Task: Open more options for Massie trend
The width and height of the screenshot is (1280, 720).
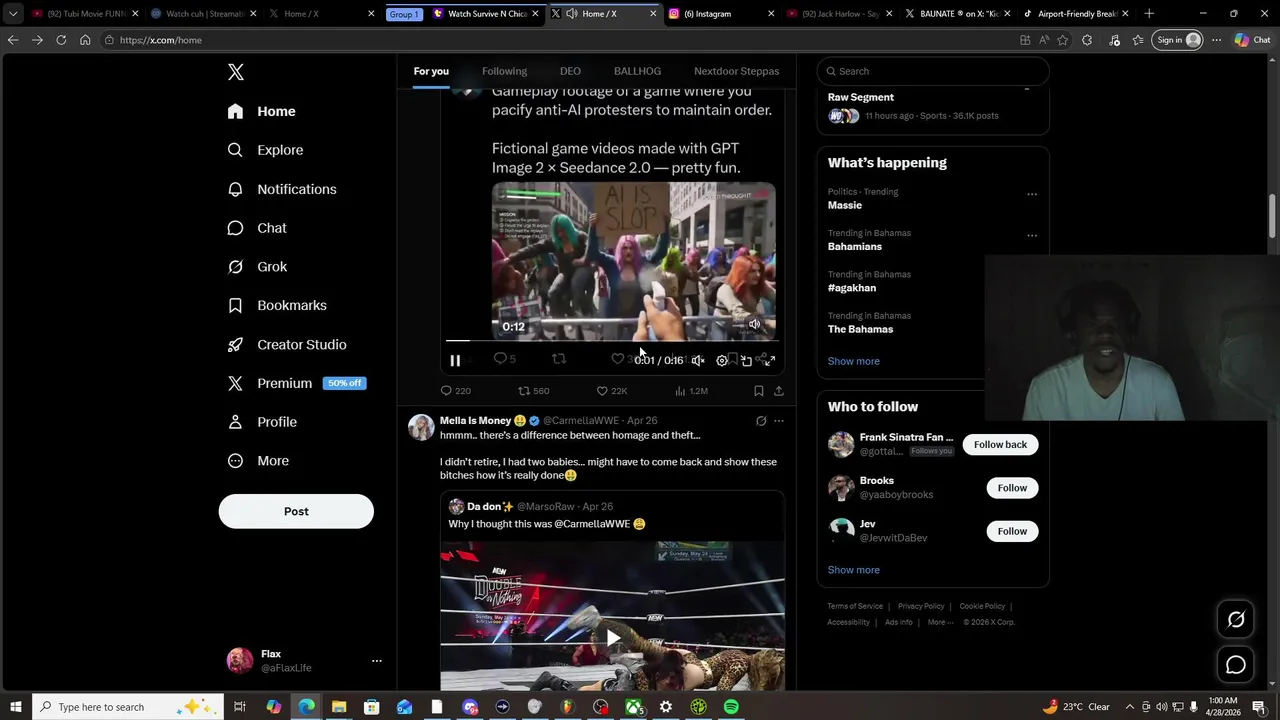Action: 1032,194
